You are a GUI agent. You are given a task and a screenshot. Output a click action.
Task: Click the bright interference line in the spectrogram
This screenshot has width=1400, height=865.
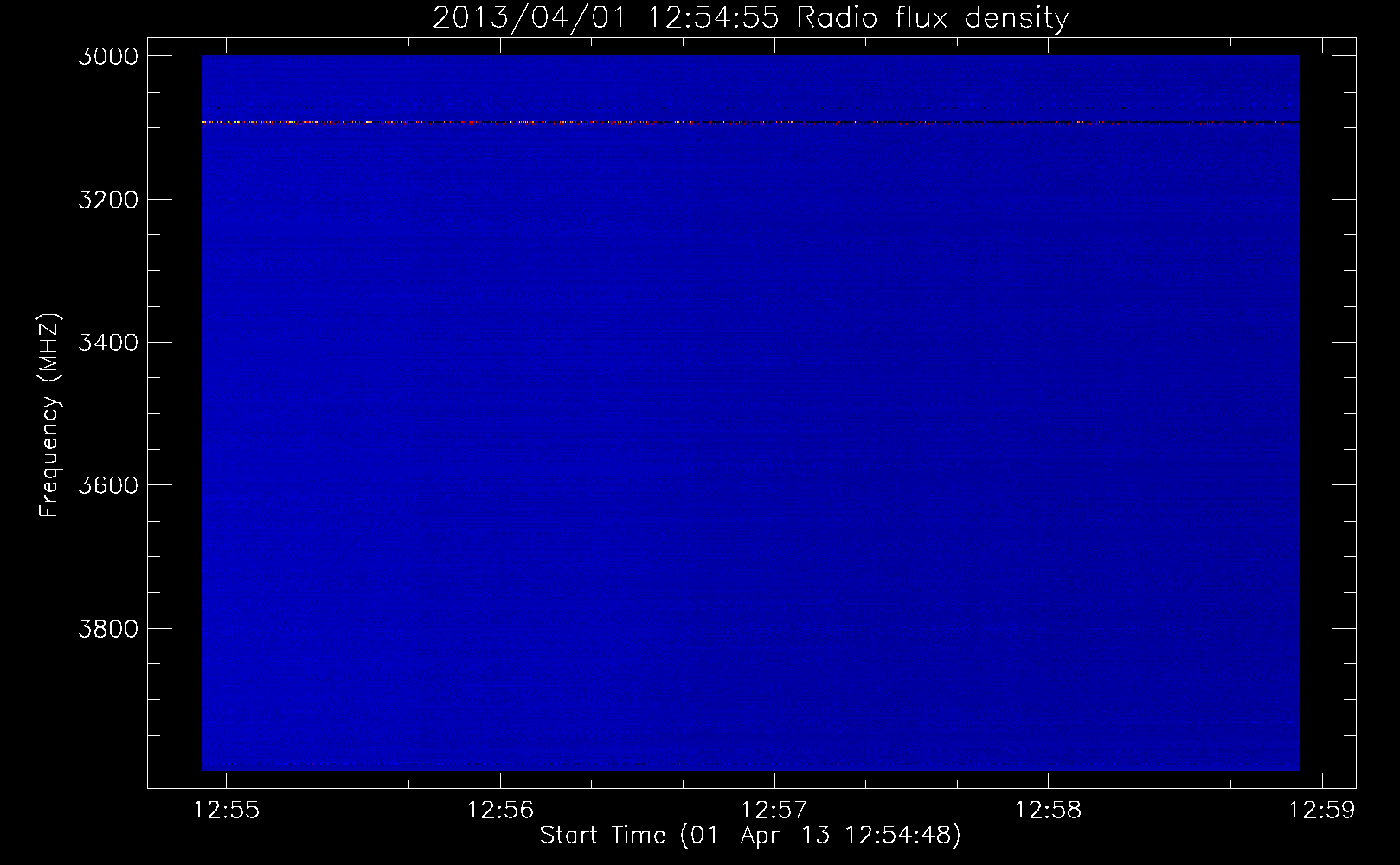coord(750,122)
